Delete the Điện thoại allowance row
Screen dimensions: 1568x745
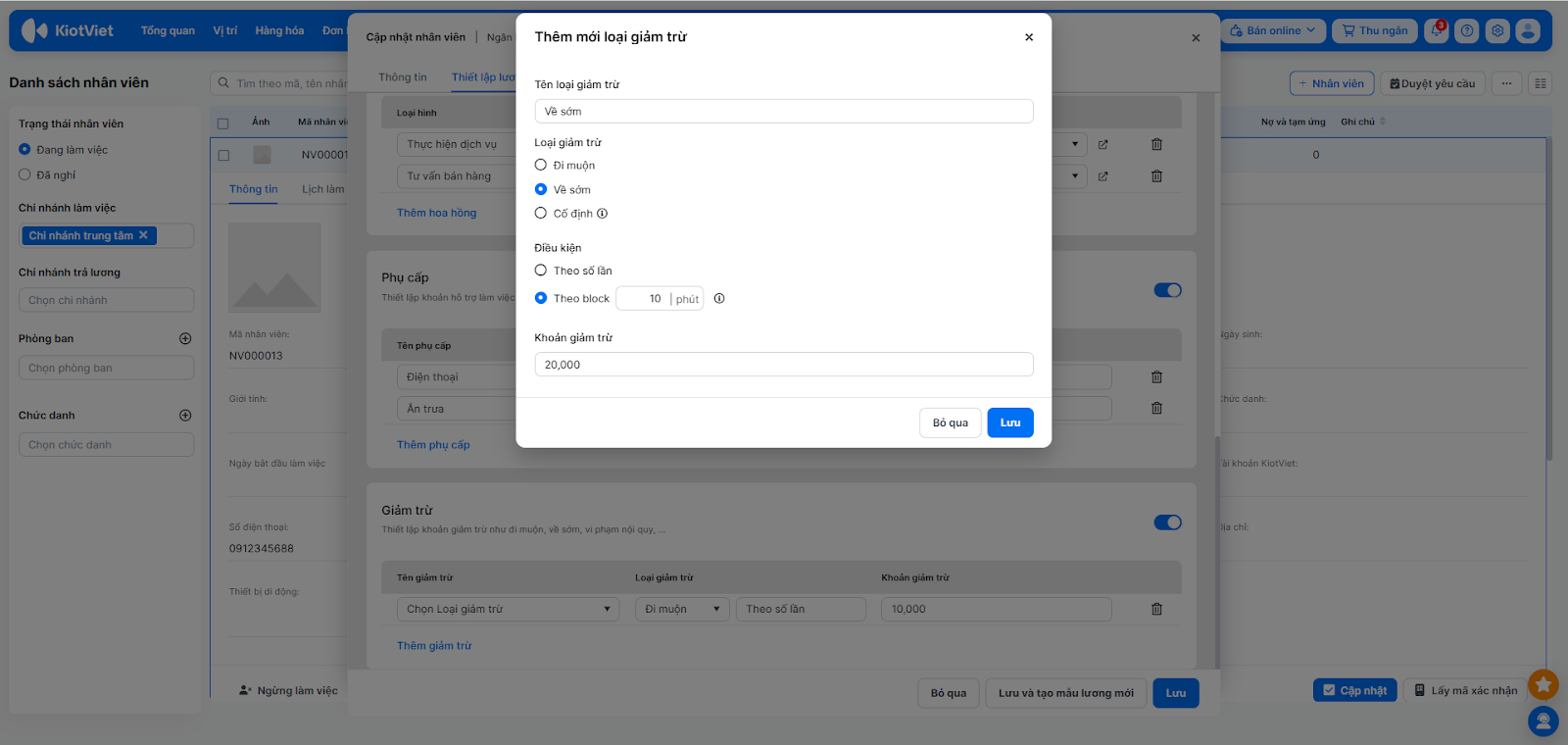tap(1156, 377)
